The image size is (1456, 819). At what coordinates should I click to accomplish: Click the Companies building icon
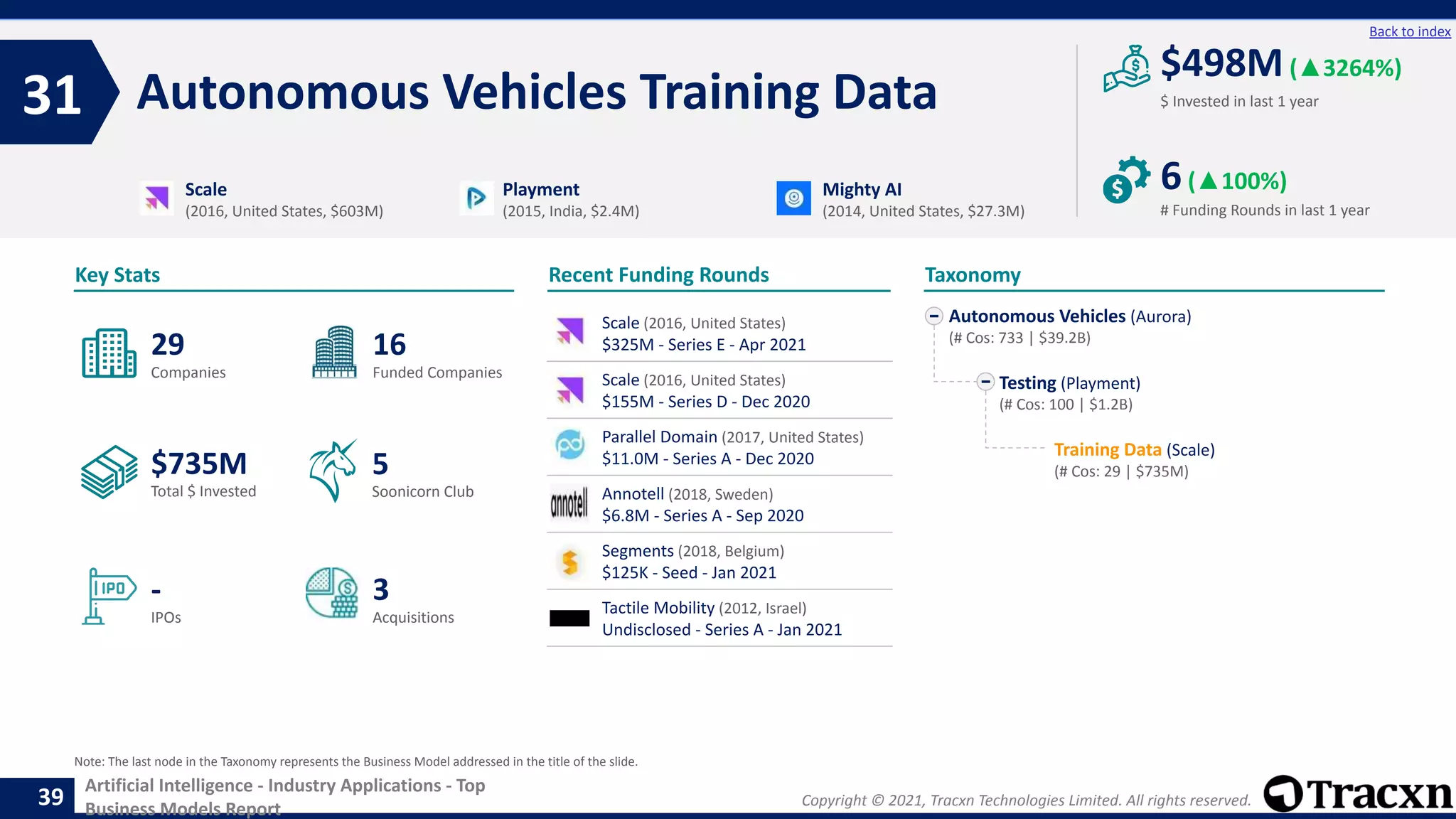click(109, 353)
